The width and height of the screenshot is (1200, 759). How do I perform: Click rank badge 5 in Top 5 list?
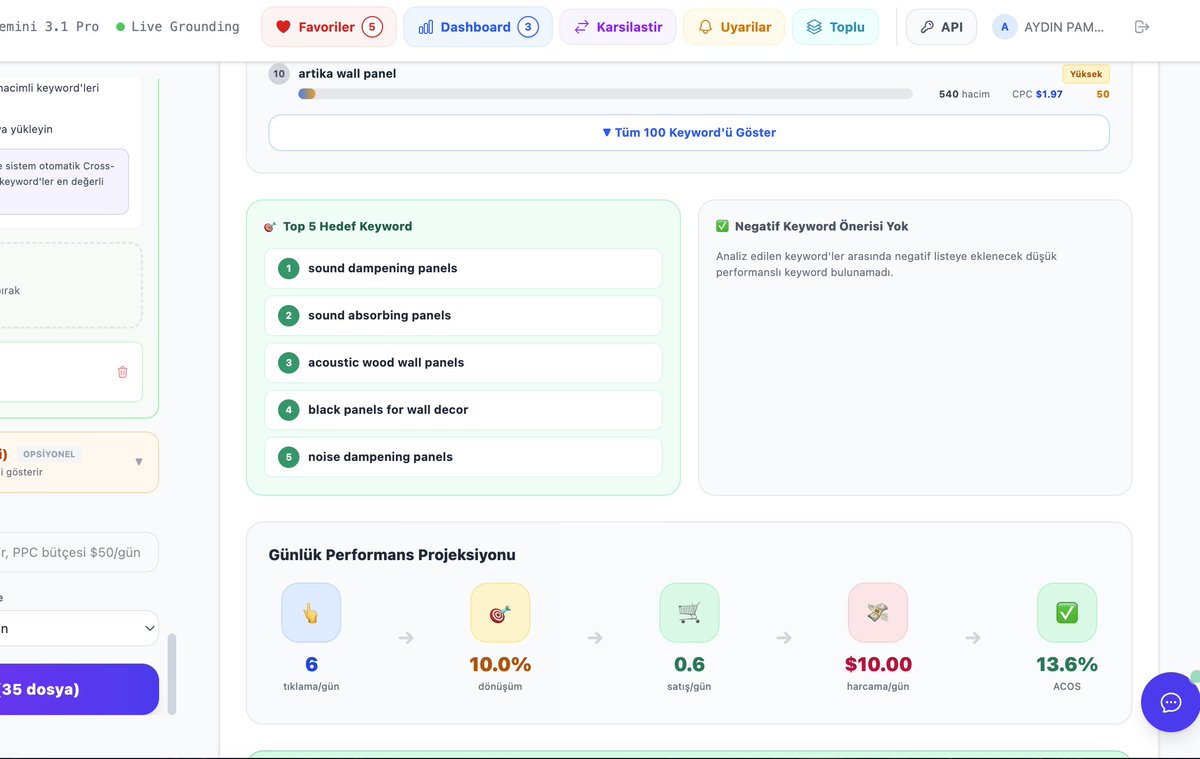289,457
